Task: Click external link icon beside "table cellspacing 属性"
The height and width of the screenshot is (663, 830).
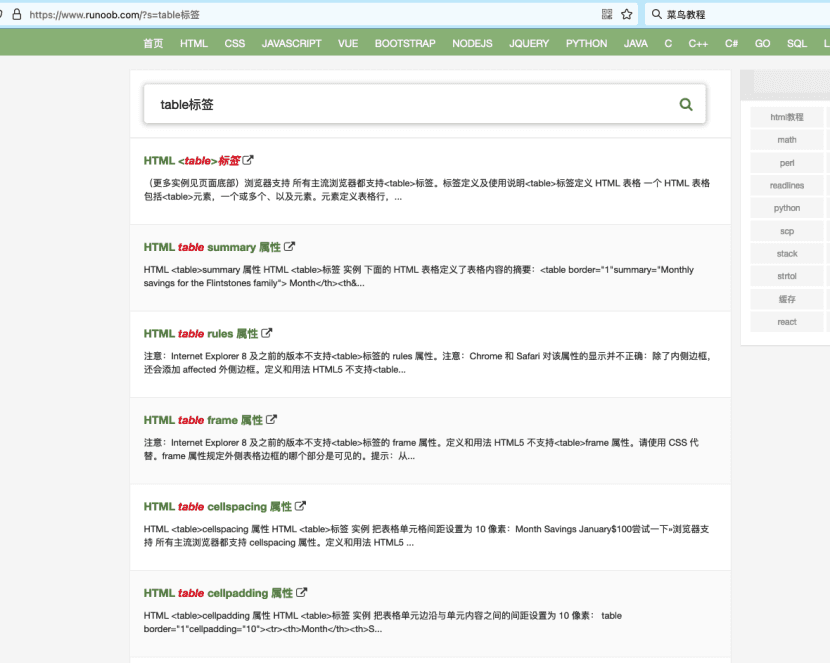Action: [302, 506]
